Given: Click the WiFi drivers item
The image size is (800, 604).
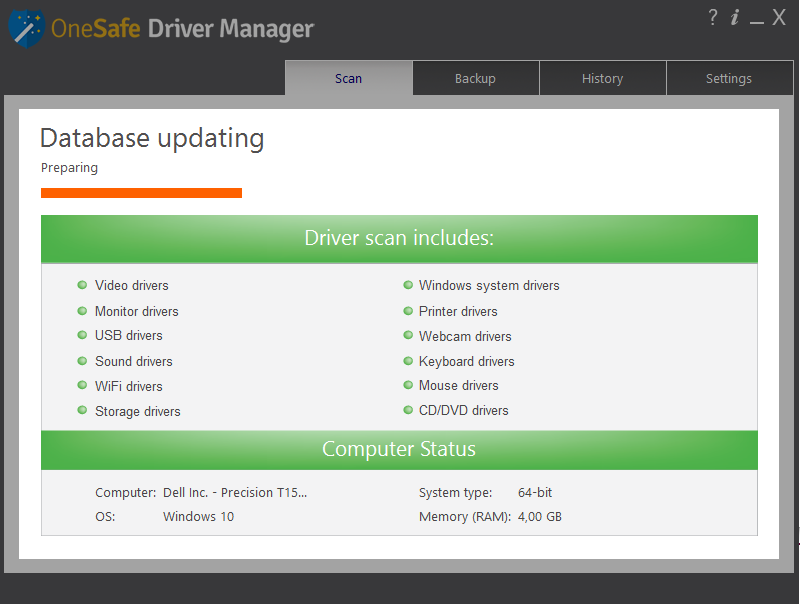Looking at the screenshot, I should click(x=129, y=386).
